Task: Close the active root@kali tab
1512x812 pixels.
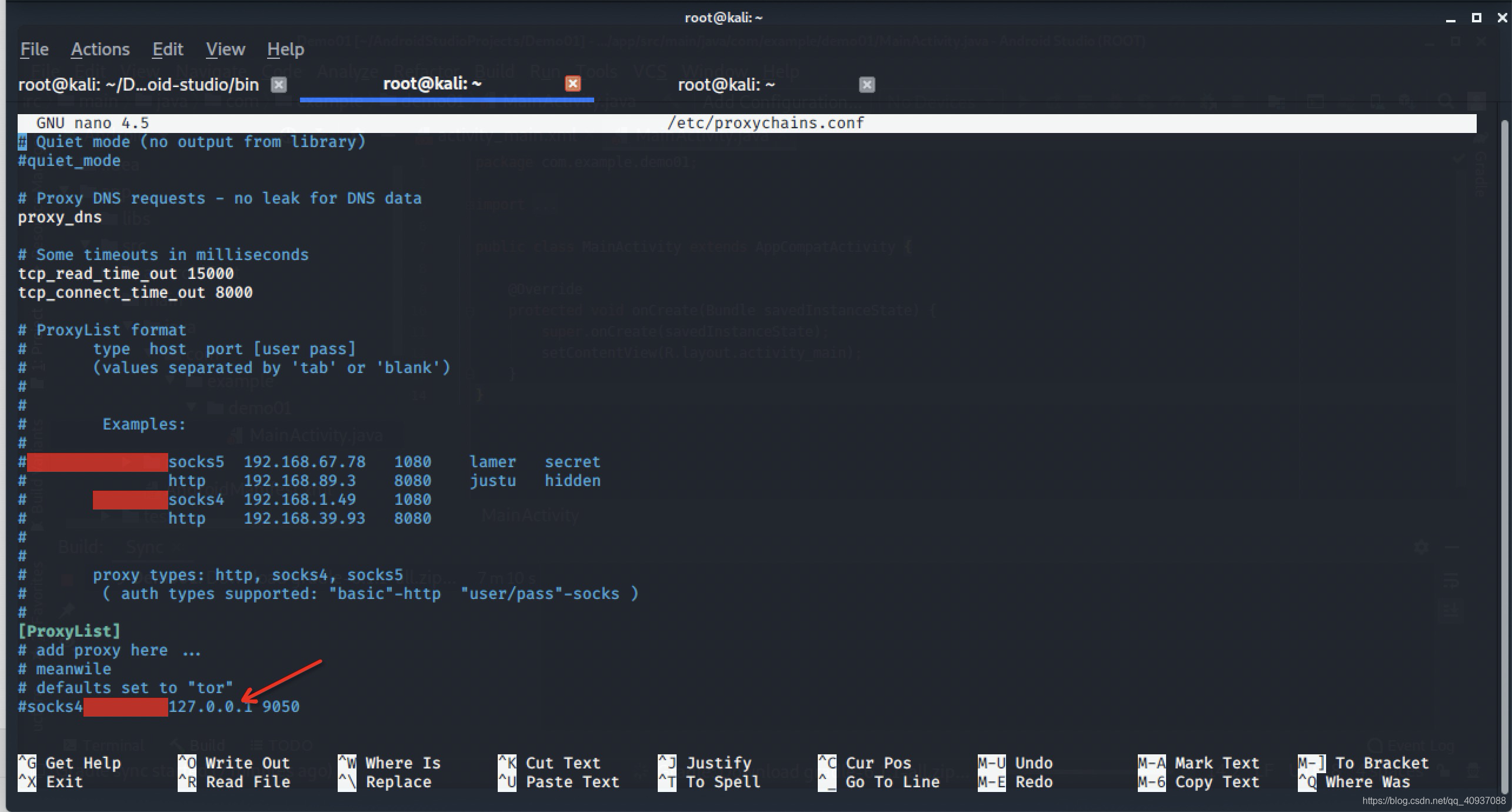Action: coord(572,84)
